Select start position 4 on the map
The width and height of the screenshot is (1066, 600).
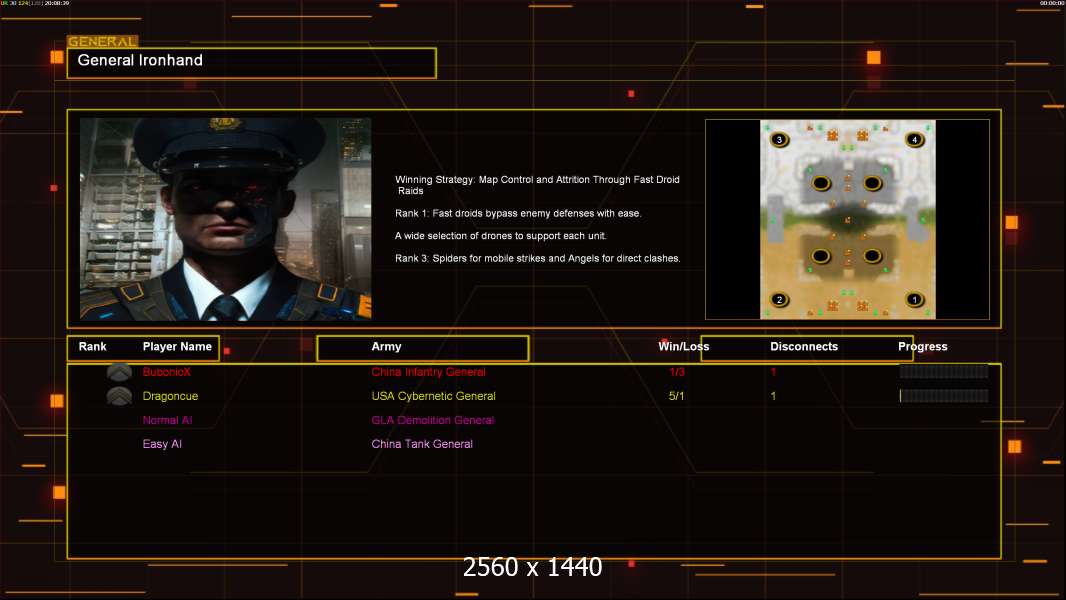(x=914, y=139)
